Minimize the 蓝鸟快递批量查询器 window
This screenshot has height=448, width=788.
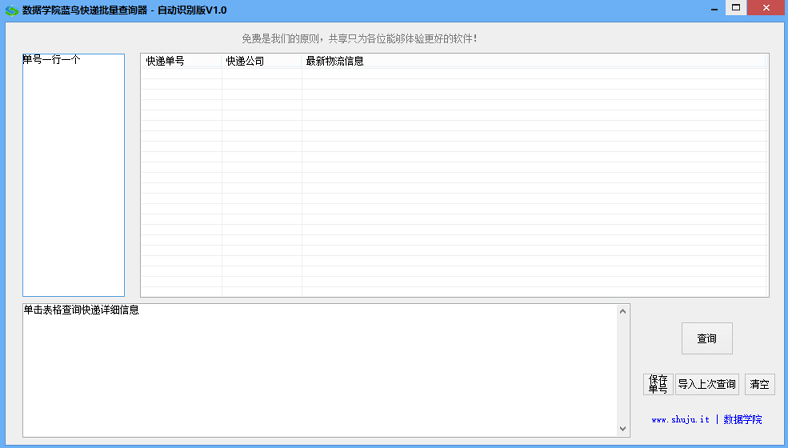tap(714, 9)
